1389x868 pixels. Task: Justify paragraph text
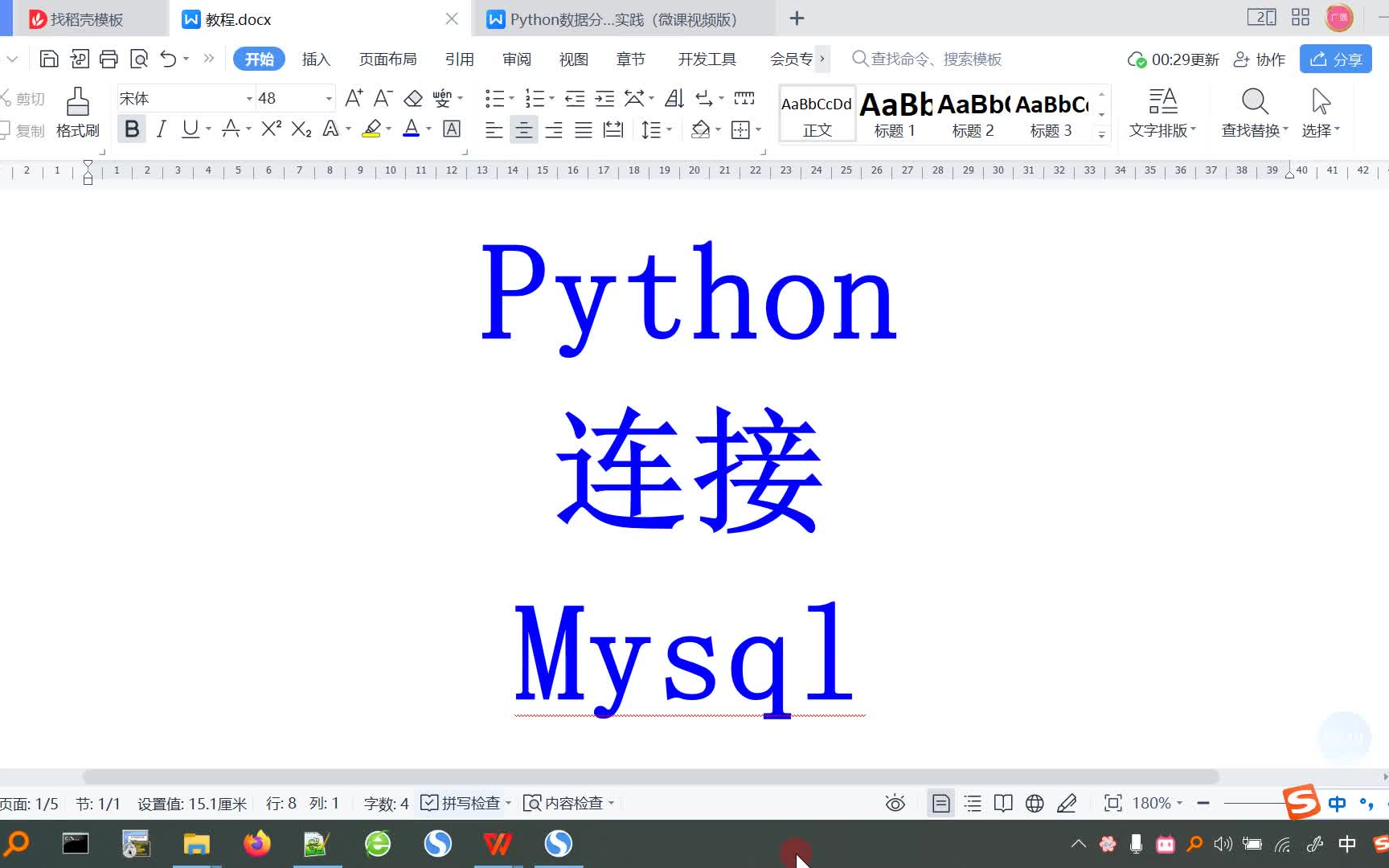pos(583,129)
